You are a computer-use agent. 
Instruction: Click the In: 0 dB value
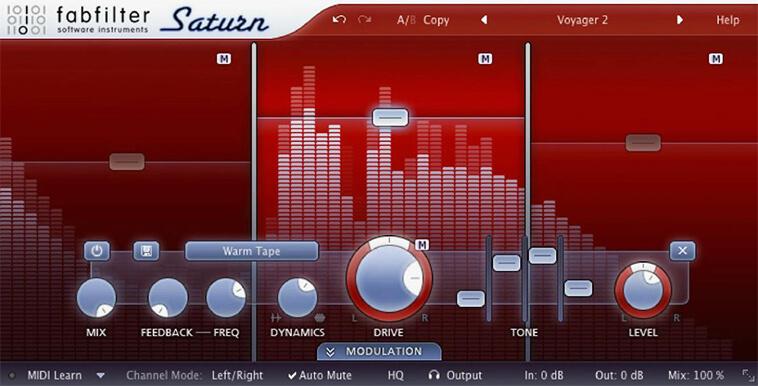point(544,375)
